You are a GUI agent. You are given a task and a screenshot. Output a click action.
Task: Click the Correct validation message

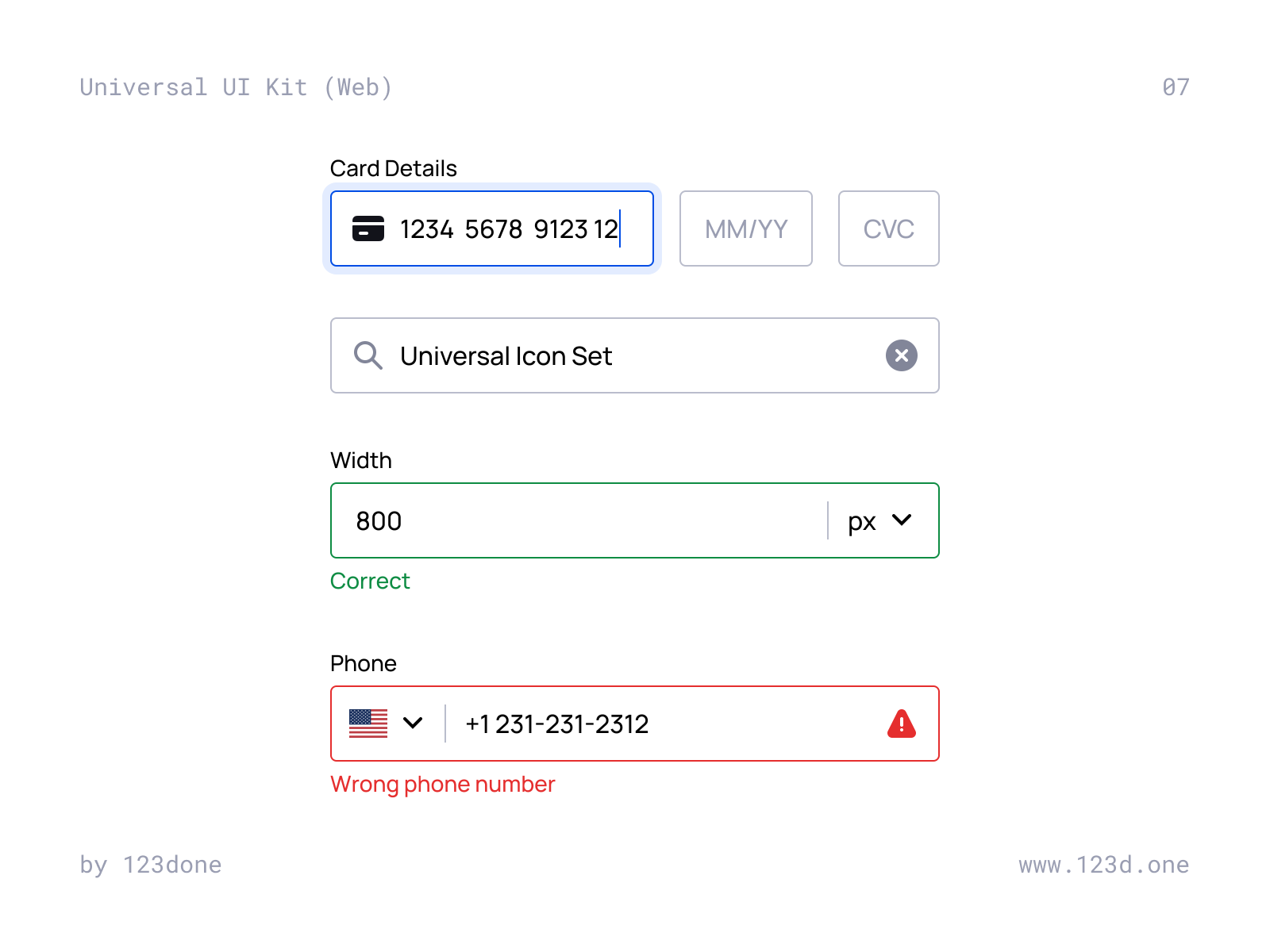[370, 581]
